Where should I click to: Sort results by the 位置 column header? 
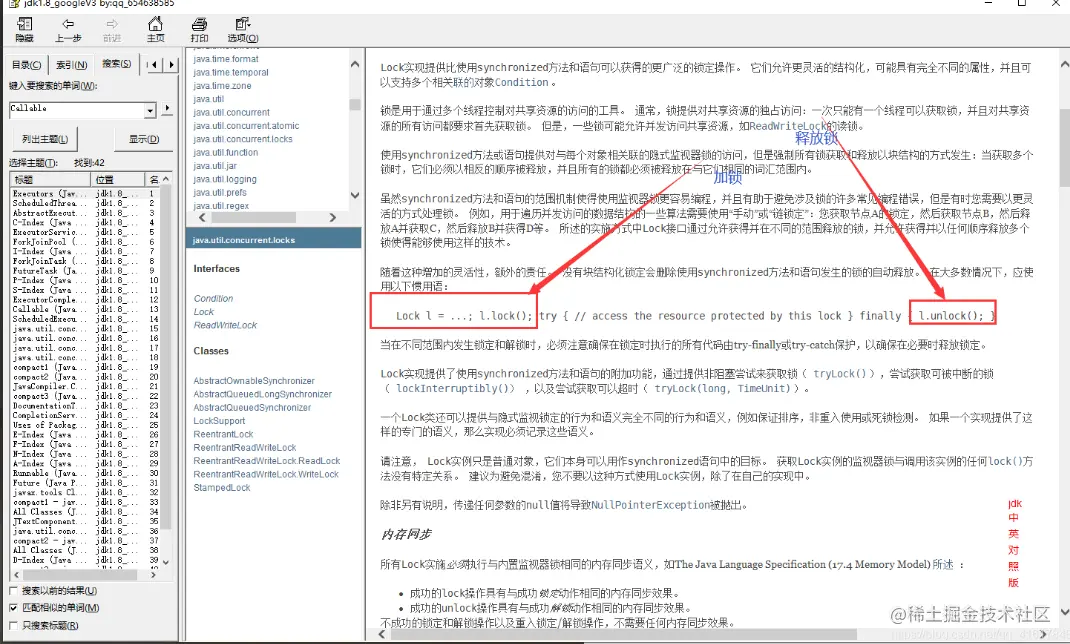[x=119, y=179]
